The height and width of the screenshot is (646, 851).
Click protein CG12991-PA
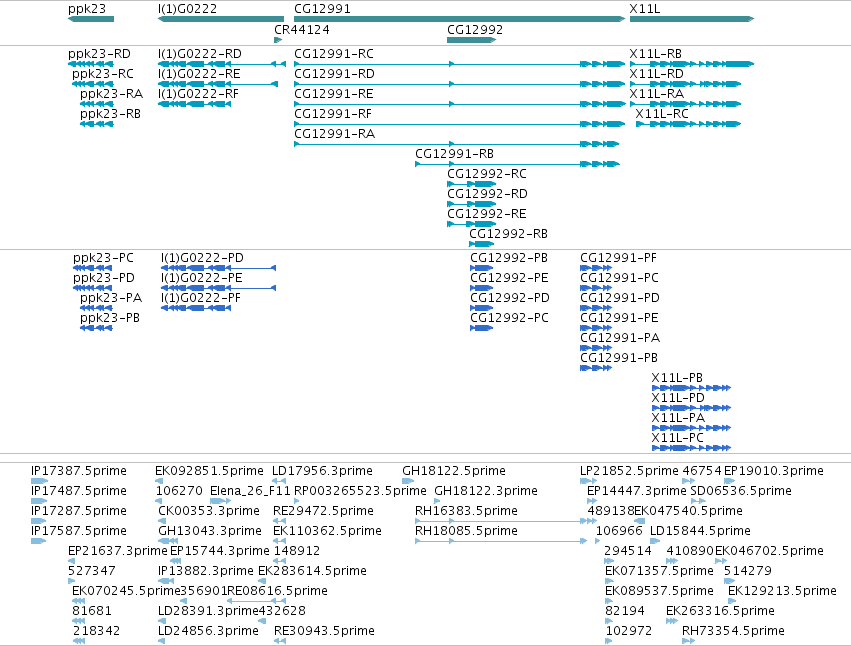click(x=620, y=338)
